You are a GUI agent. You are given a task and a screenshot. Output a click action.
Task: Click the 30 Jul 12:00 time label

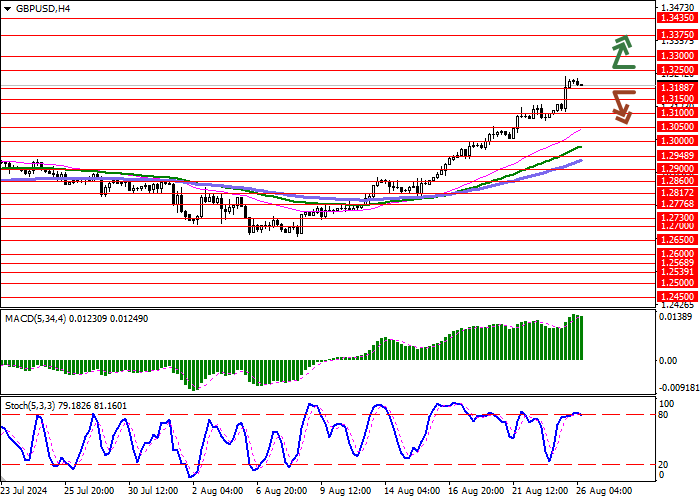click(154, 491)
